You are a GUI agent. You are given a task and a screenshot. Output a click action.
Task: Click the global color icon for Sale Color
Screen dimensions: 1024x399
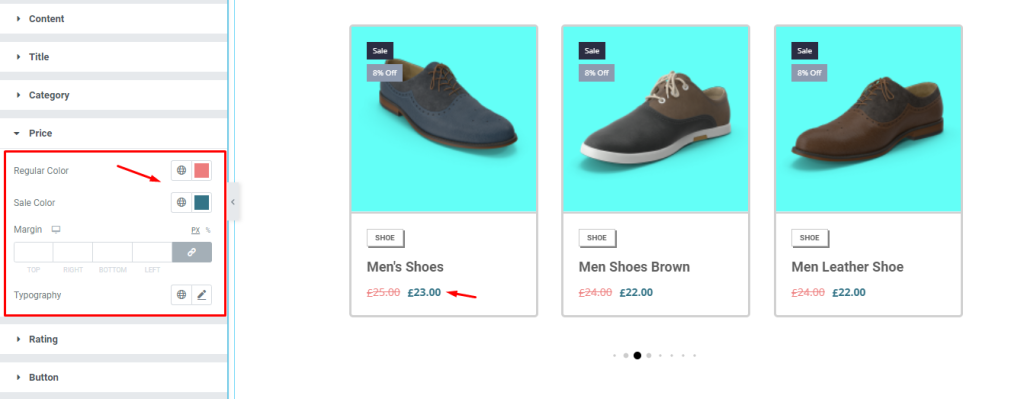[x=182, y=202]
